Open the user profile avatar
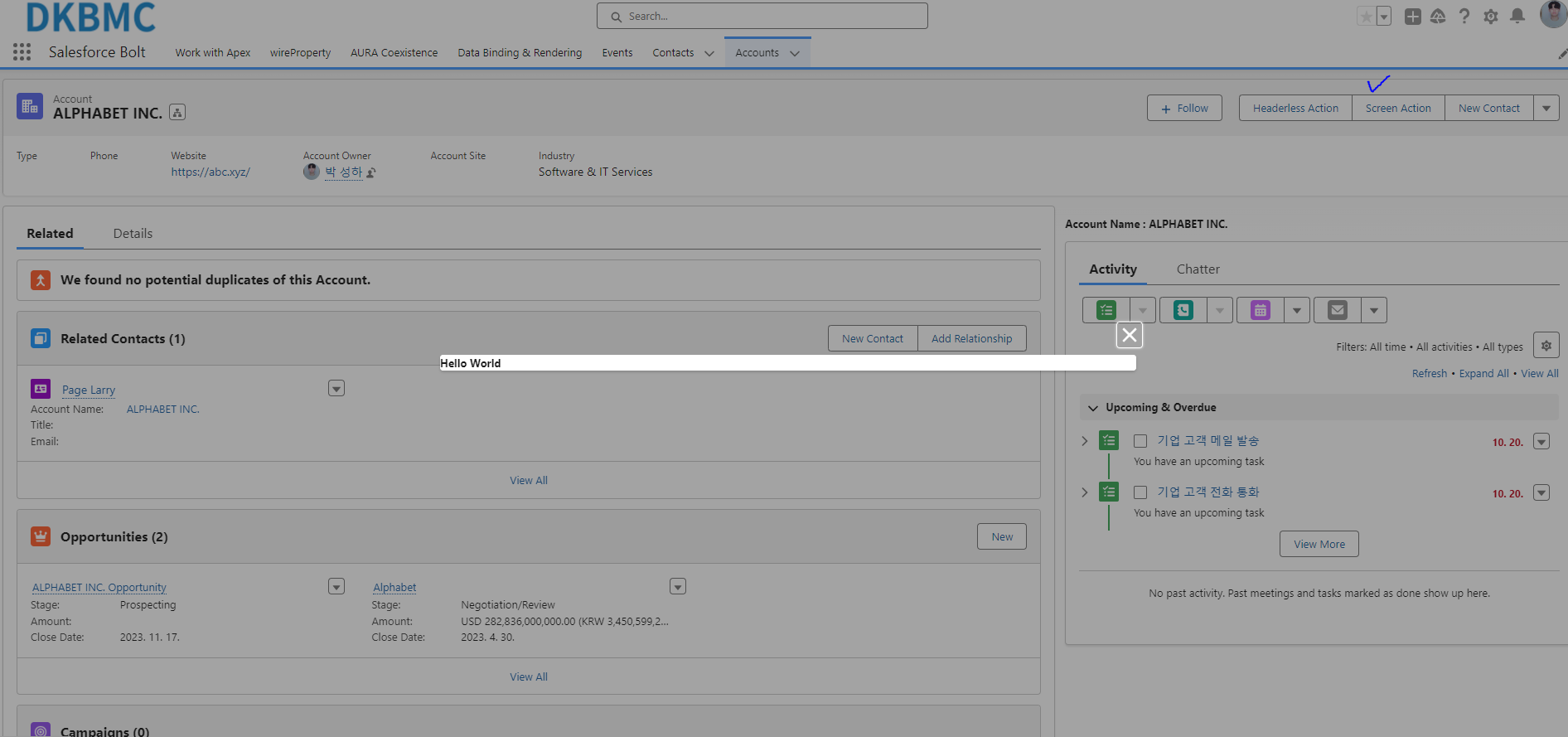 click(x=1552, y=14)
